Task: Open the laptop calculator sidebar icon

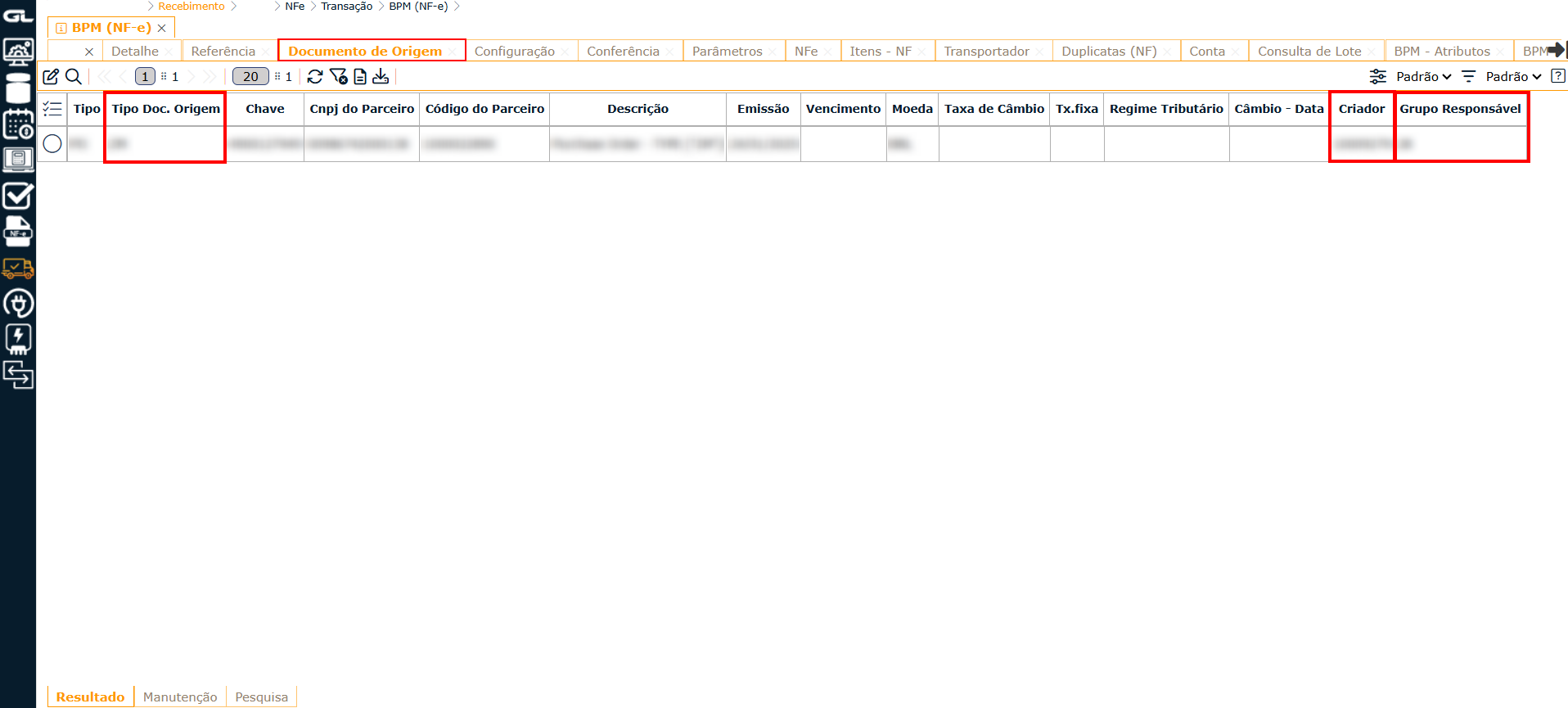Action: tap(18, 159)
